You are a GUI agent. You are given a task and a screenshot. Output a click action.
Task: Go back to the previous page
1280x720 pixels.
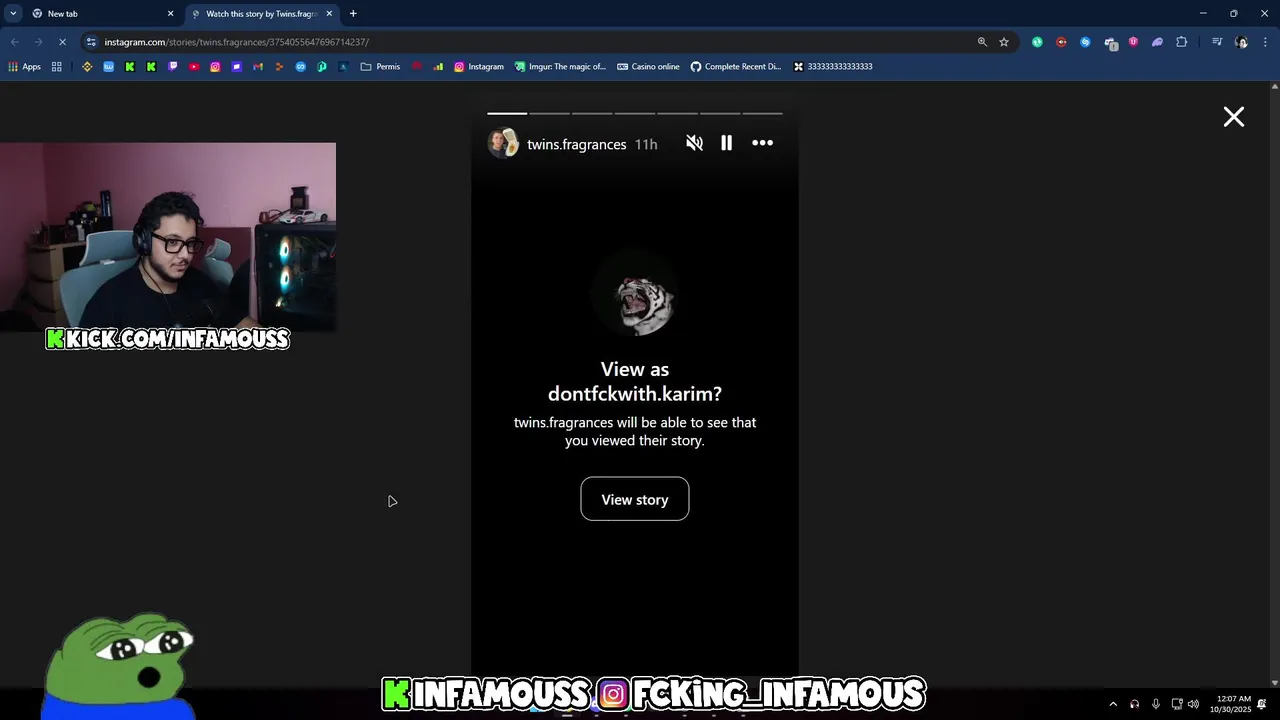[x=15, y=42]
